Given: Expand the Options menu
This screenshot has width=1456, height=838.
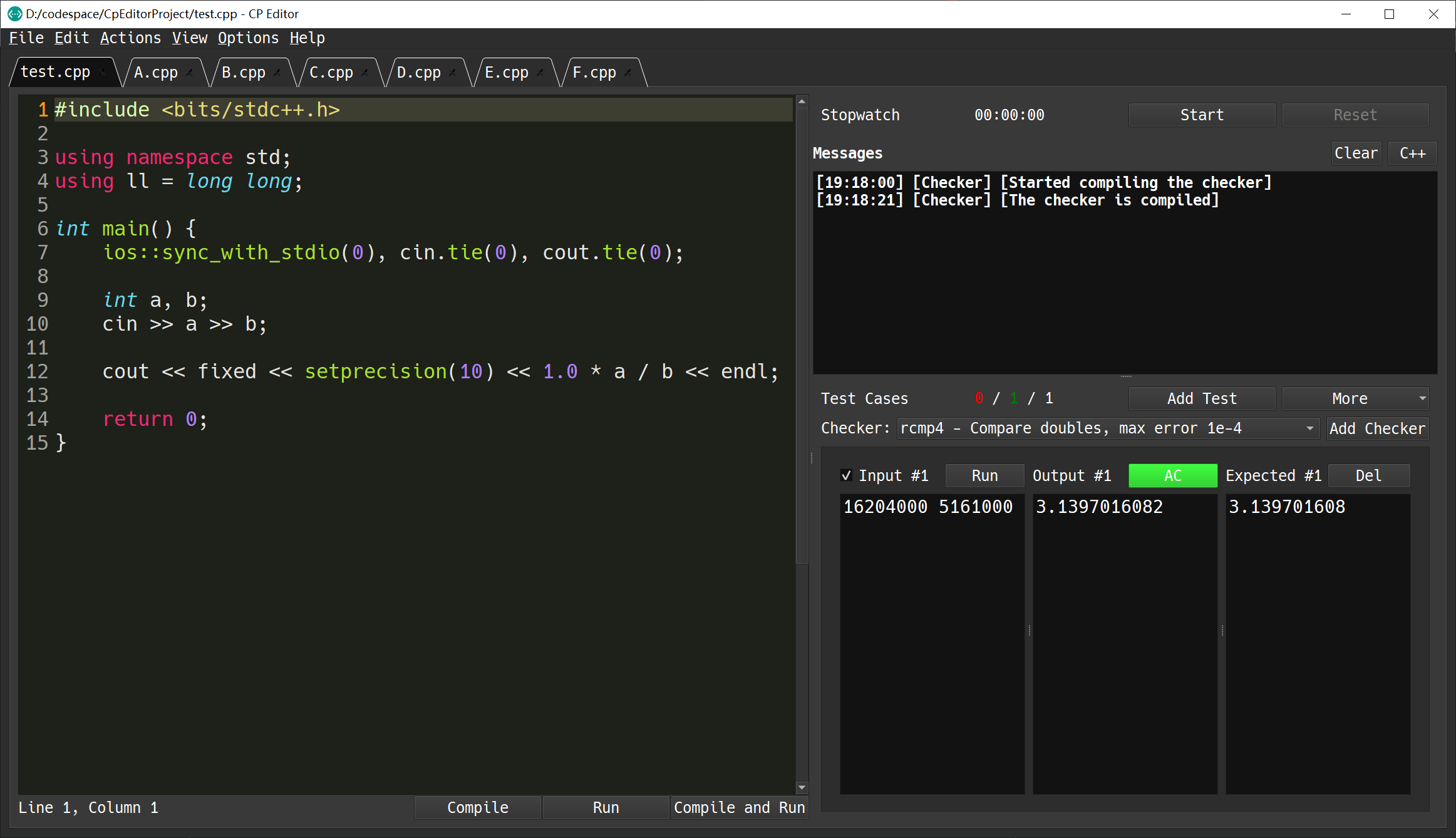Looking at the screenshot, I should [x=248, y=38].
